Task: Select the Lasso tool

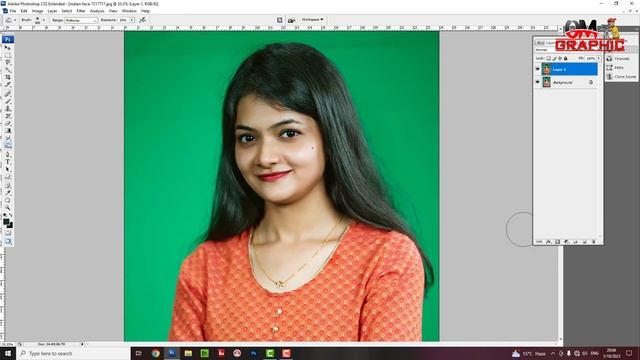Action: click(x=8, y=62)
